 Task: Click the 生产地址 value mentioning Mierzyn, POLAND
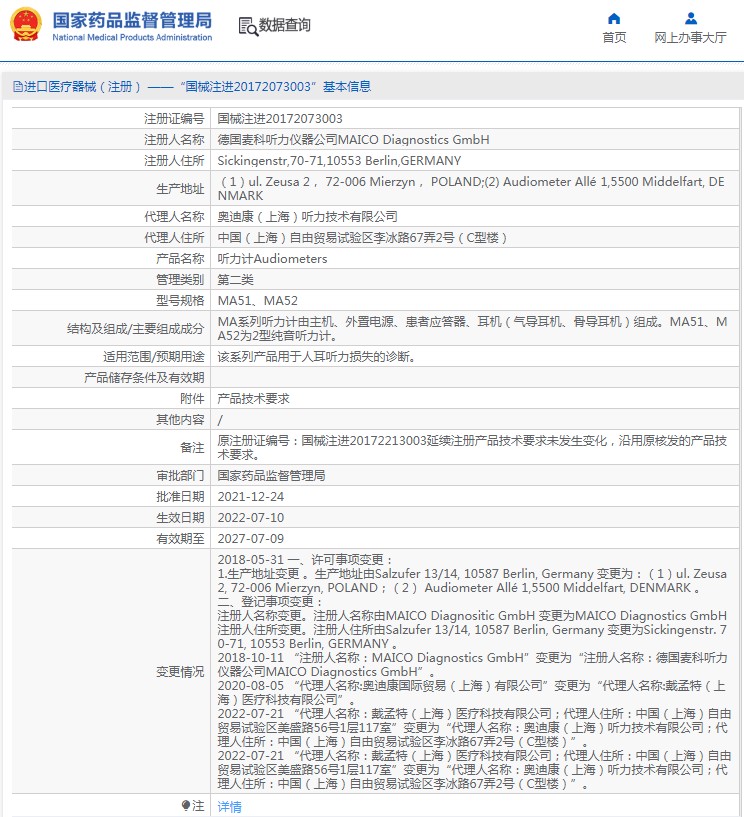point(472,189)
